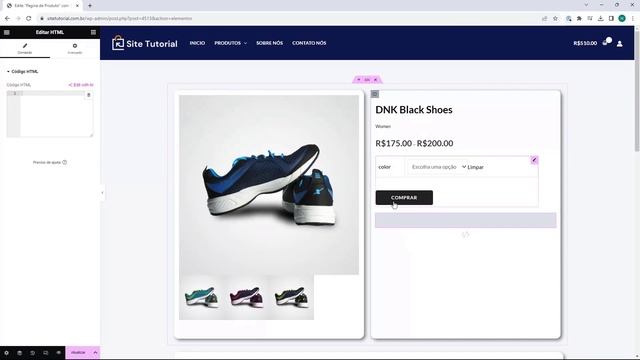Open the Elementor widgets grid panel
Screen dimensions: 640x360
pos(93,32)
